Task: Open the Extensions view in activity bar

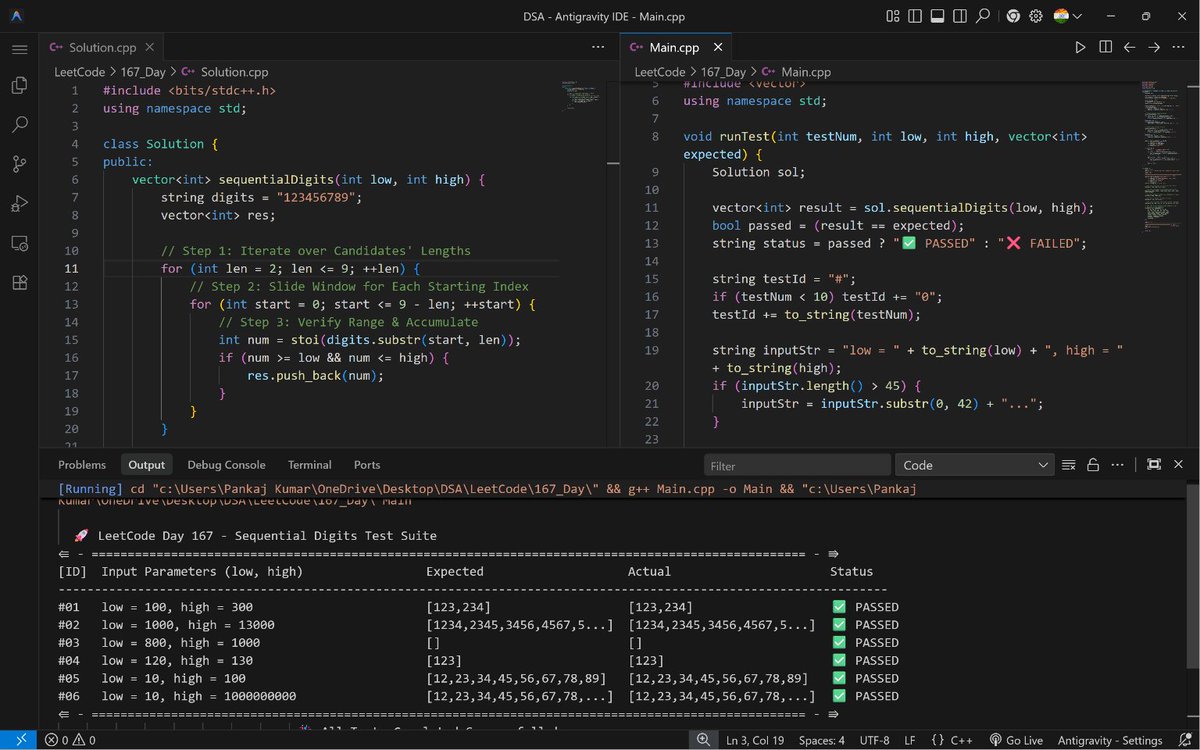Action: (19, 282)
